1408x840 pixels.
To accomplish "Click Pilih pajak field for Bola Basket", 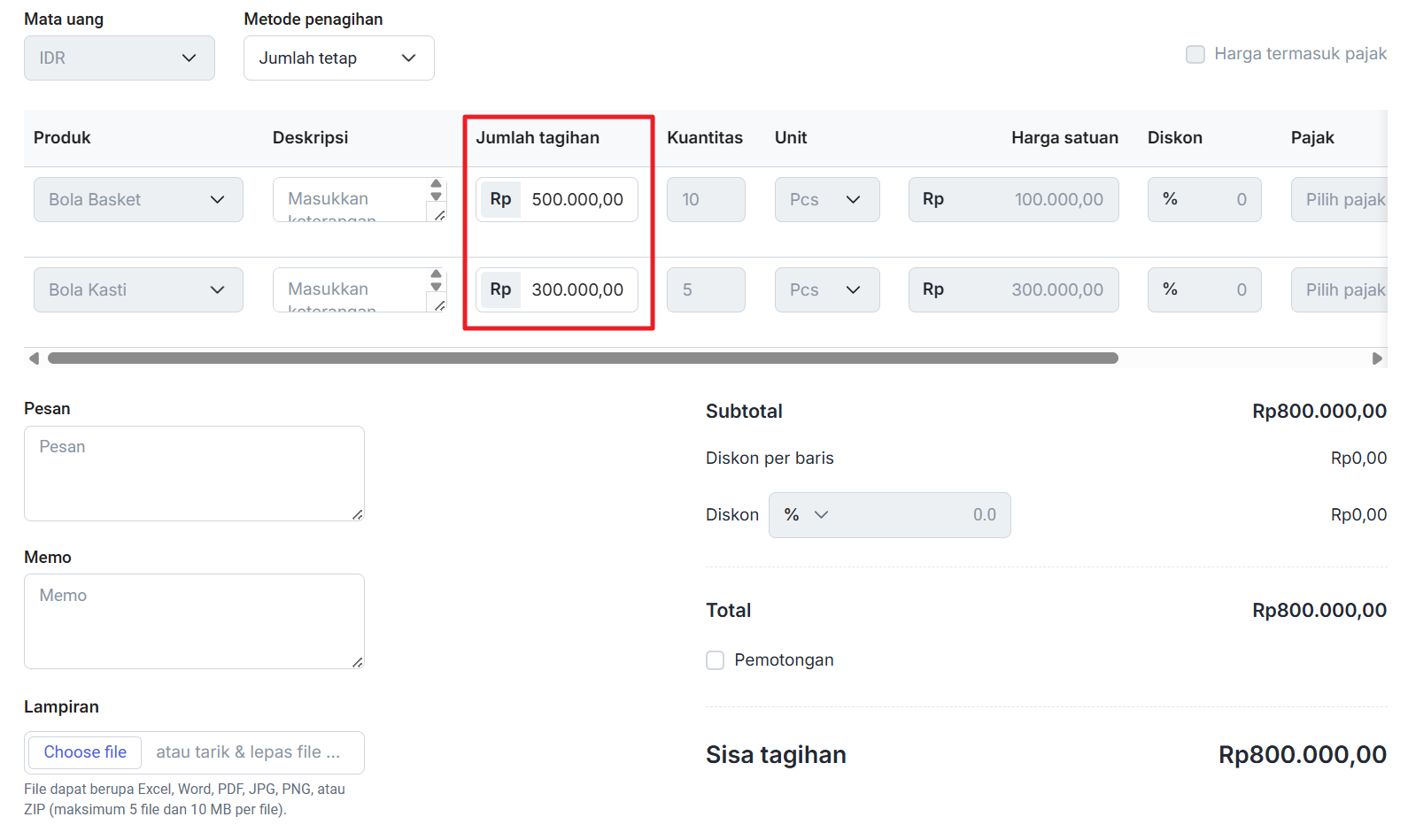I will (1343, 200).
